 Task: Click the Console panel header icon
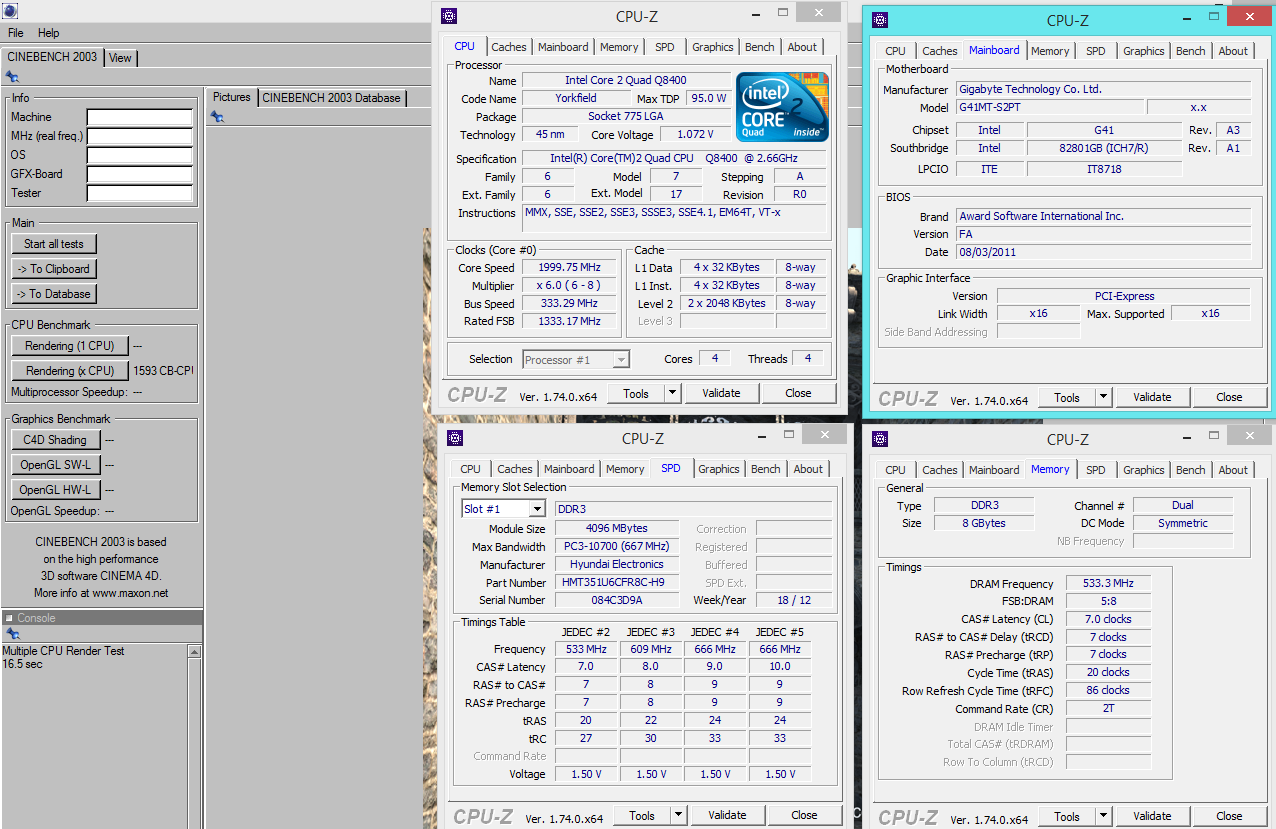(x=9, y=618)
